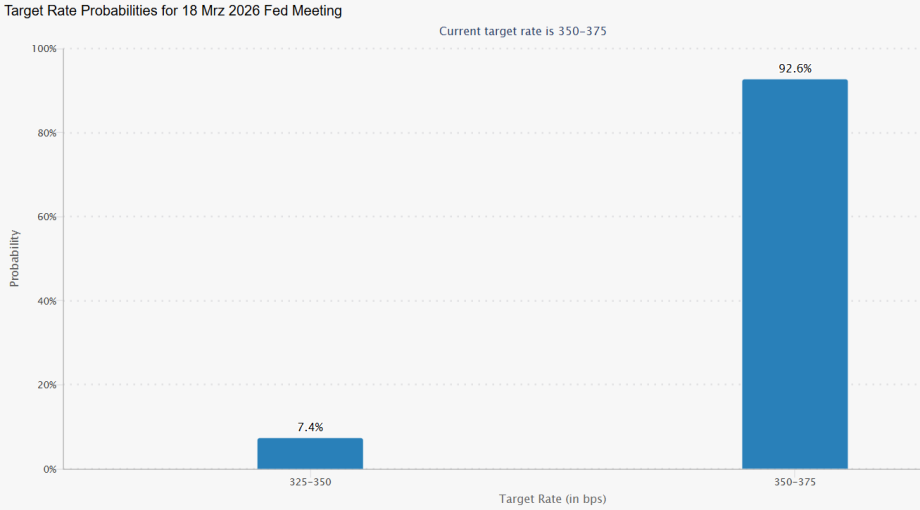Click the 'Target Rate (in bps)' axis title
Screen dimensions: 920x510
tap(552, 498)
